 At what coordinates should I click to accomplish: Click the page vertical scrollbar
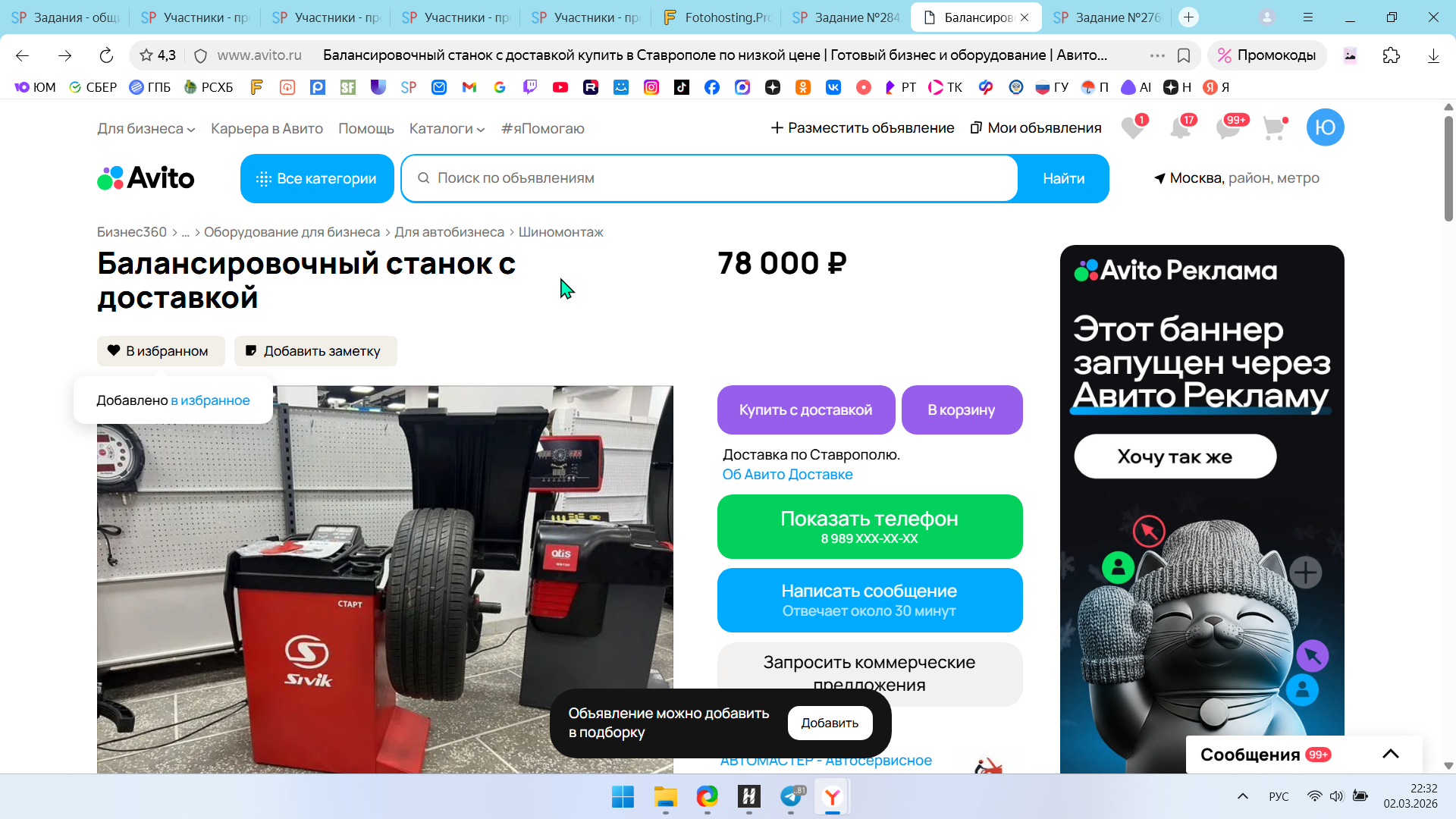[x=1448, y=436]
